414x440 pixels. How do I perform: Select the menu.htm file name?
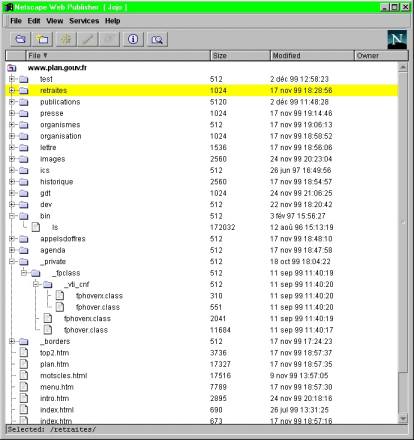click(57, 387)
